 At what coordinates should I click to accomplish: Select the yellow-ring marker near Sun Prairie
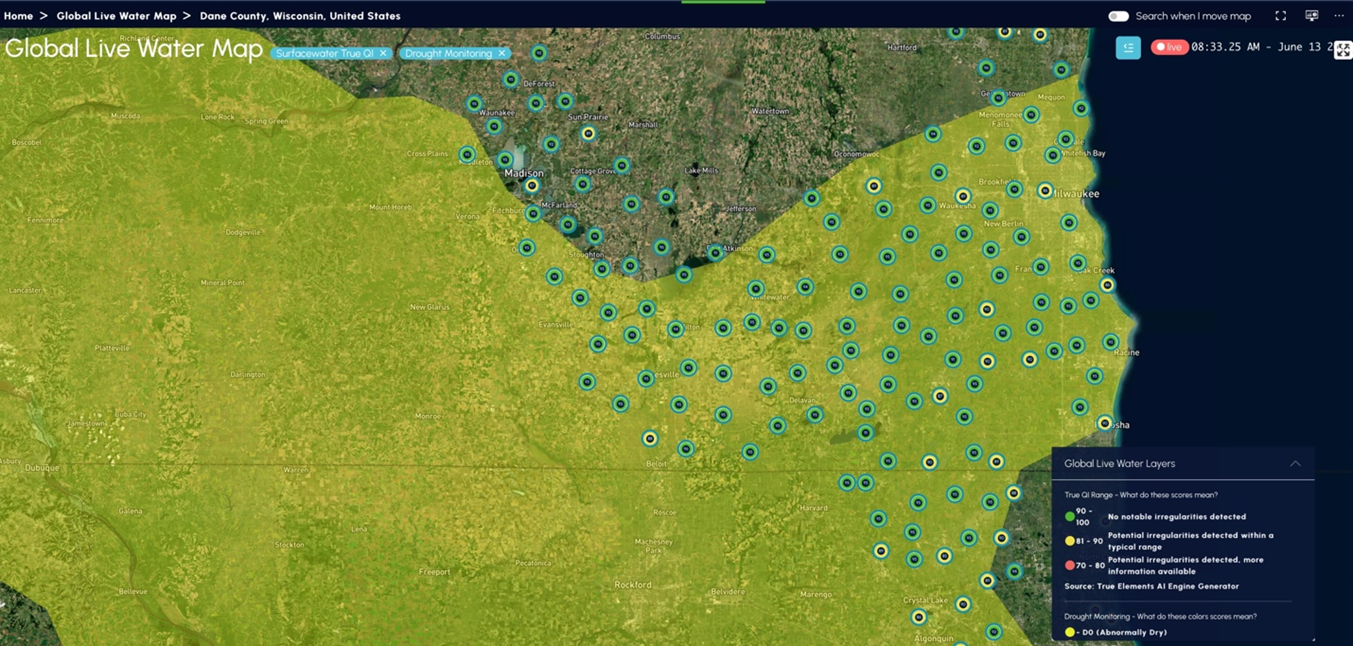coord(588,133)
